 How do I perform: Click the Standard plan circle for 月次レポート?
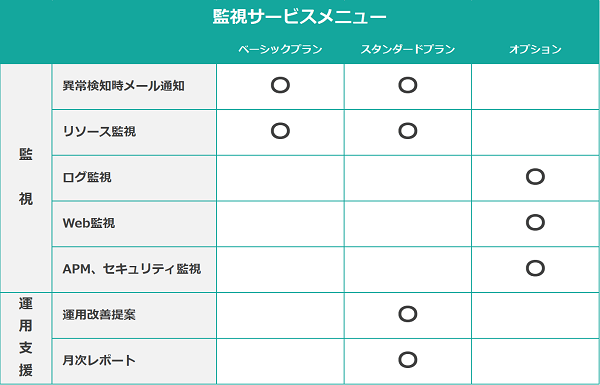point(408,360)
